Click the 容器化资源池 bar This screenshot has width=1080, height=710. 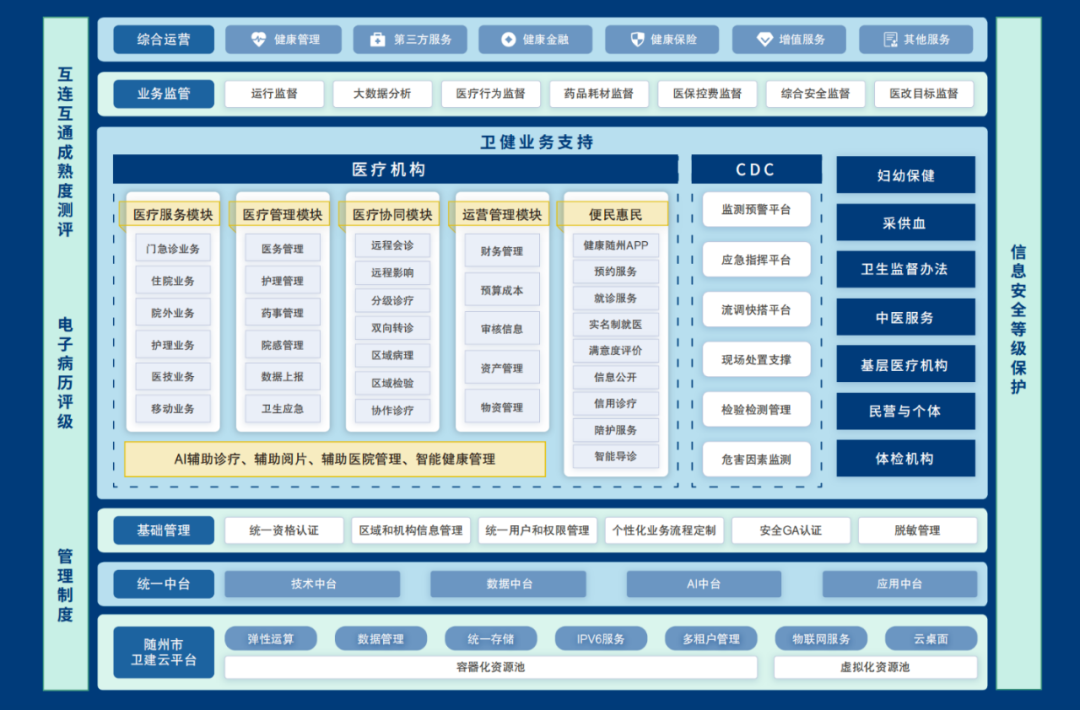click(x=491, y=667)
